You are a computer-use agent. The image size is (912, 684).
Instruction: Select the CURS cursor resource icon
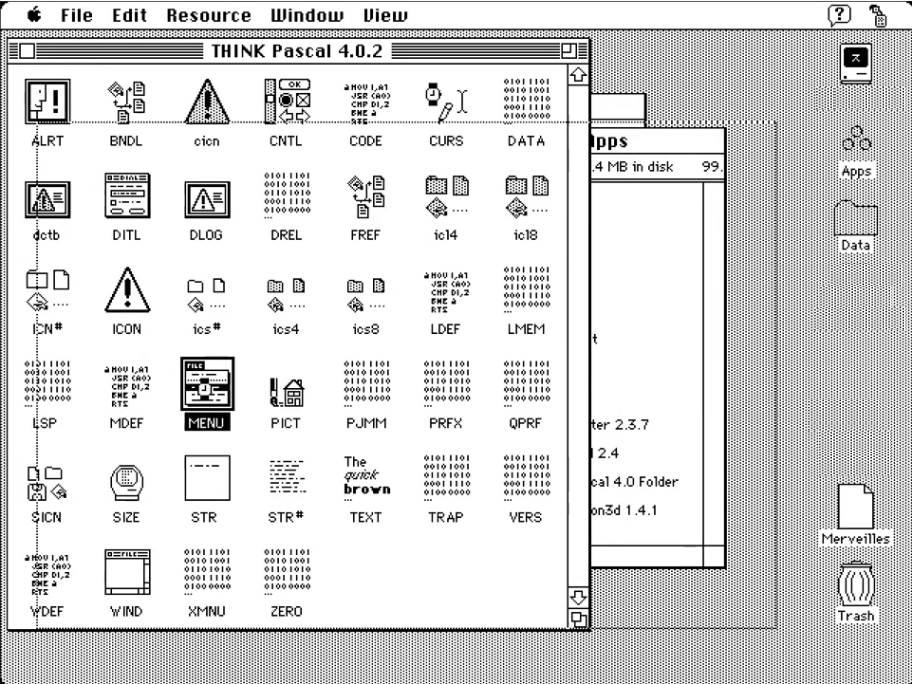coord(445,101)
